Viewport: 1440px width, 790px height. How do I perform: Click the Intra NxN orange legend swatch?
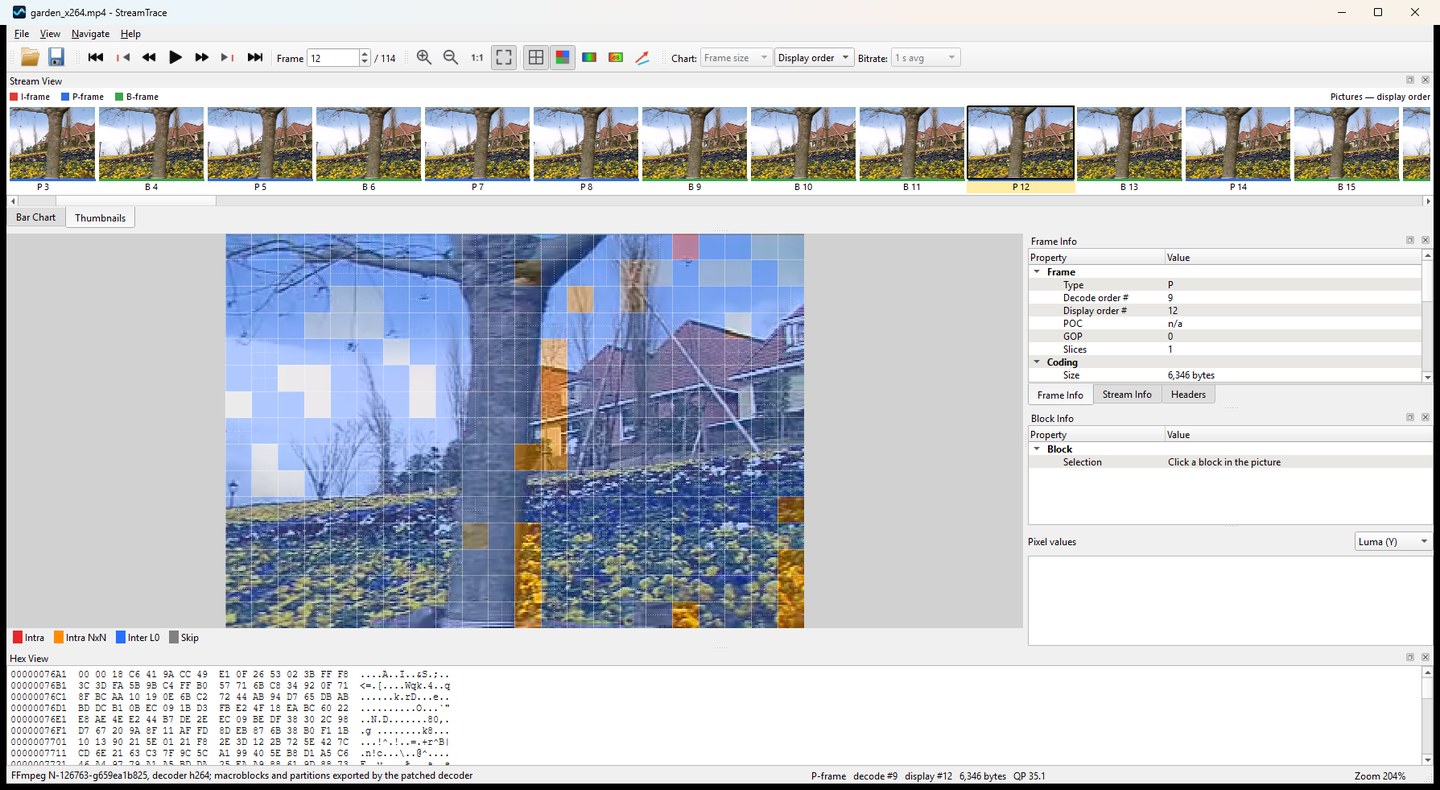coord(59,637)
